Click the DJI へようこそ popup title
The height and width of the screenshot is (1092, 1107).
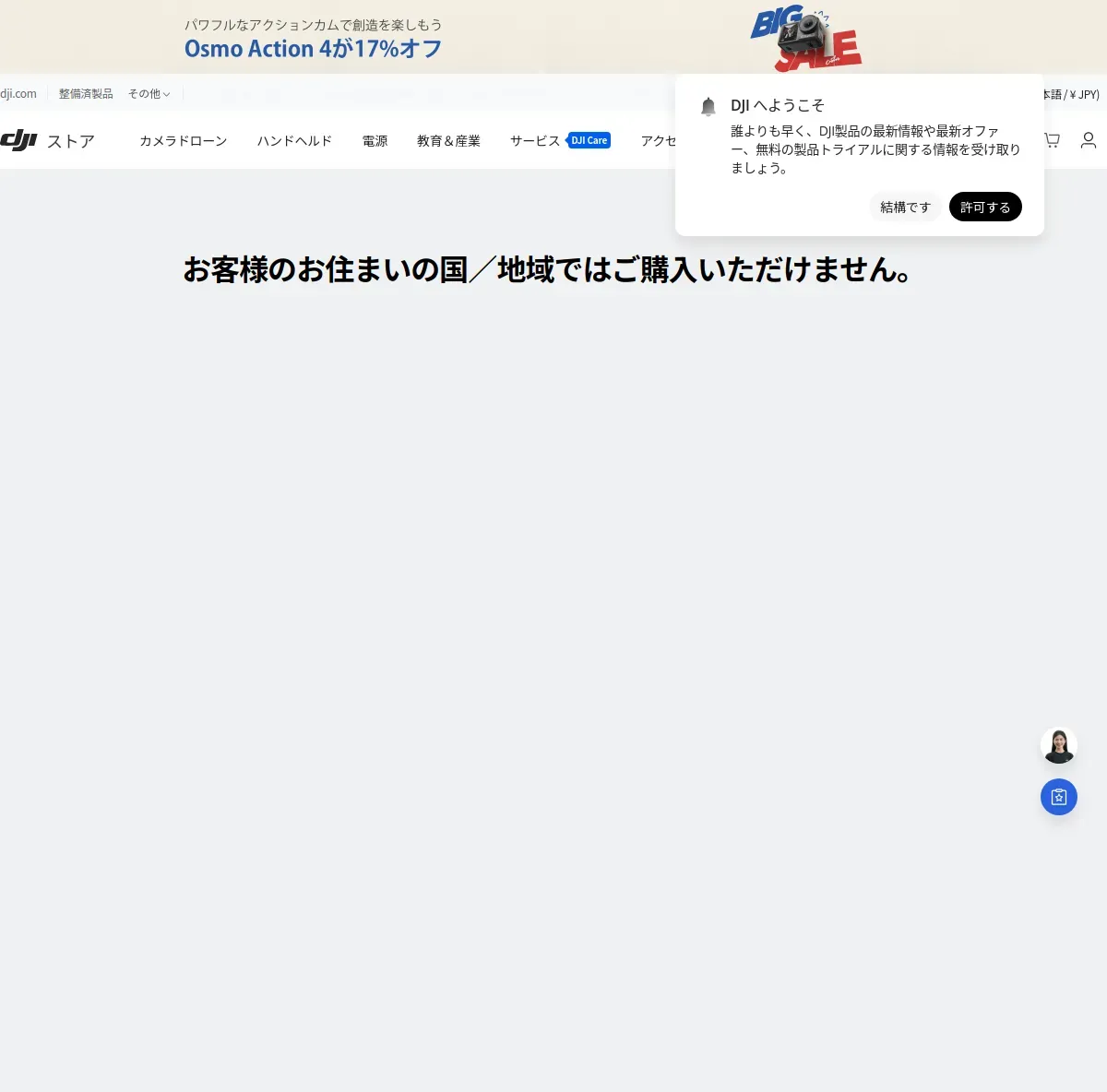[778, 106]
